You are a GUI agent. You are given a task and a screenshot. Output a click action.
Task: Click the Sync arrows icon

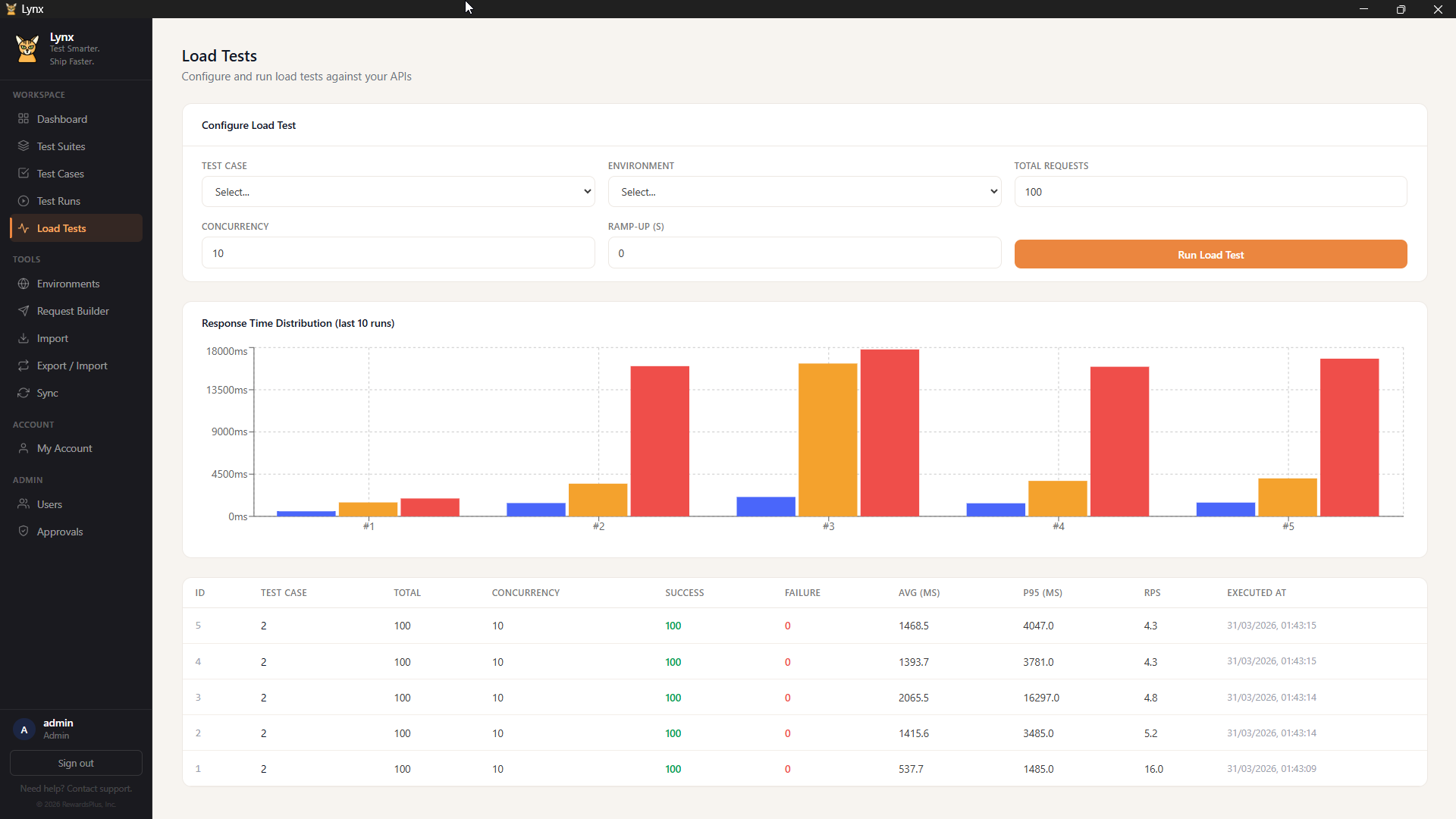point(24,393)
